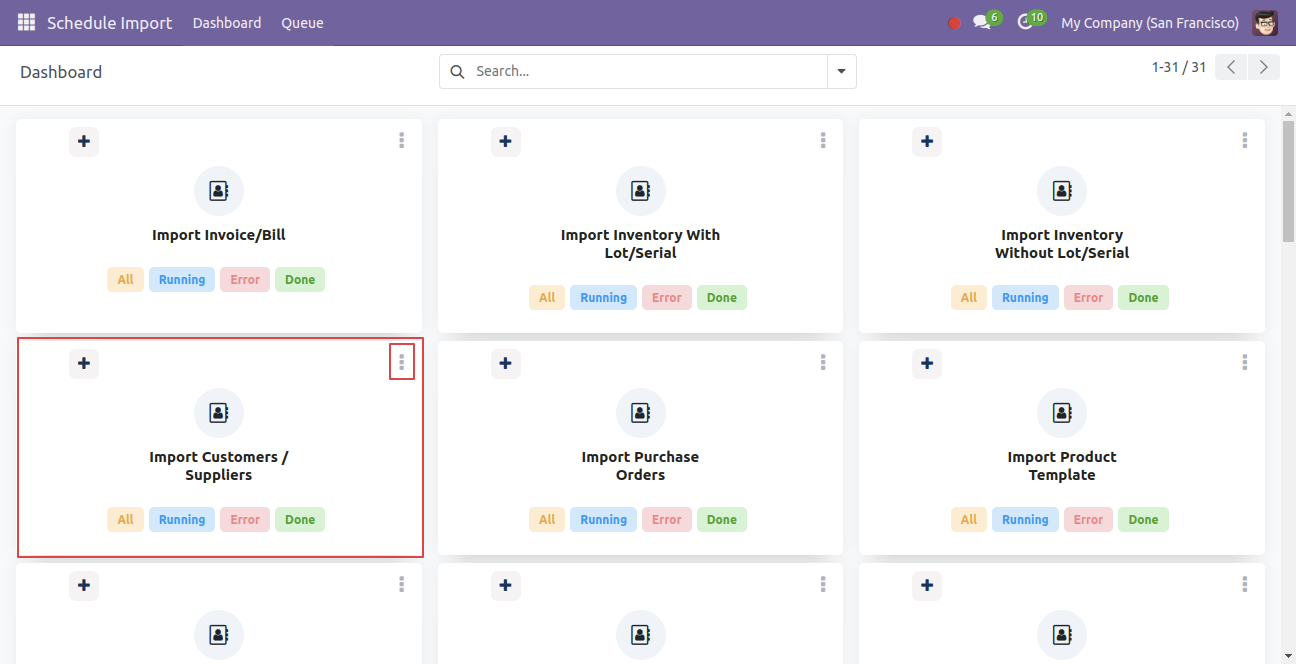The height and width of the screenshot is (664, 1296).
Task: Click contact book icon of Import Inventory Without Lot/Serial
Action: (x=1062, y=191)
